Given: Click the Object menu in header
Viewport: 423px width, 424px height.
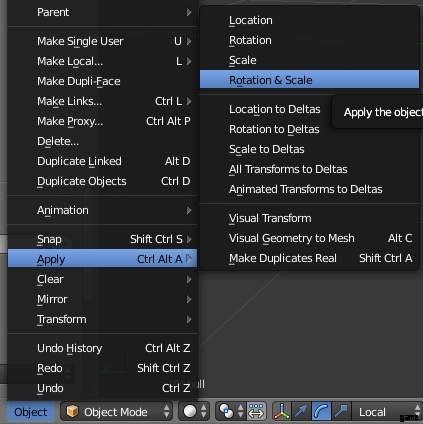Looking at the screenshot, I should coord(31,412).
